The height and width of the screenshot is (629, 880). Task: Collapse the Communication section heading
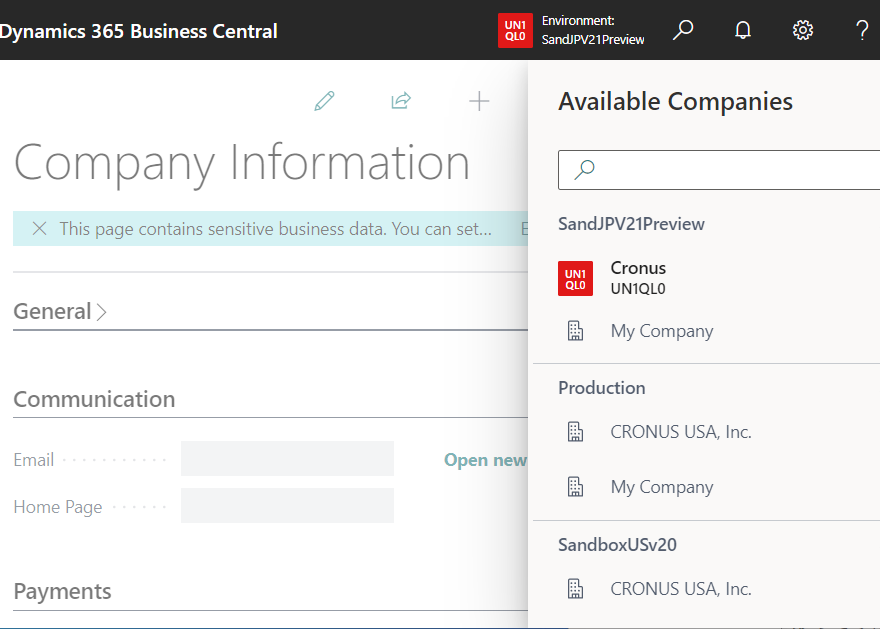94,400
